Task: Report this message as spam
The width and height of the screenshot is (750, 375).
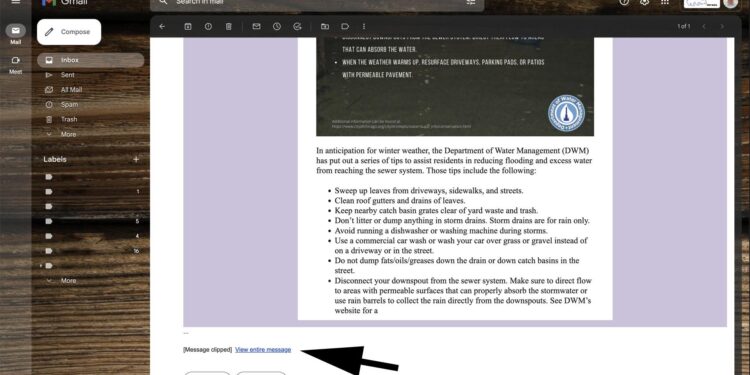Action: point(208,27)
